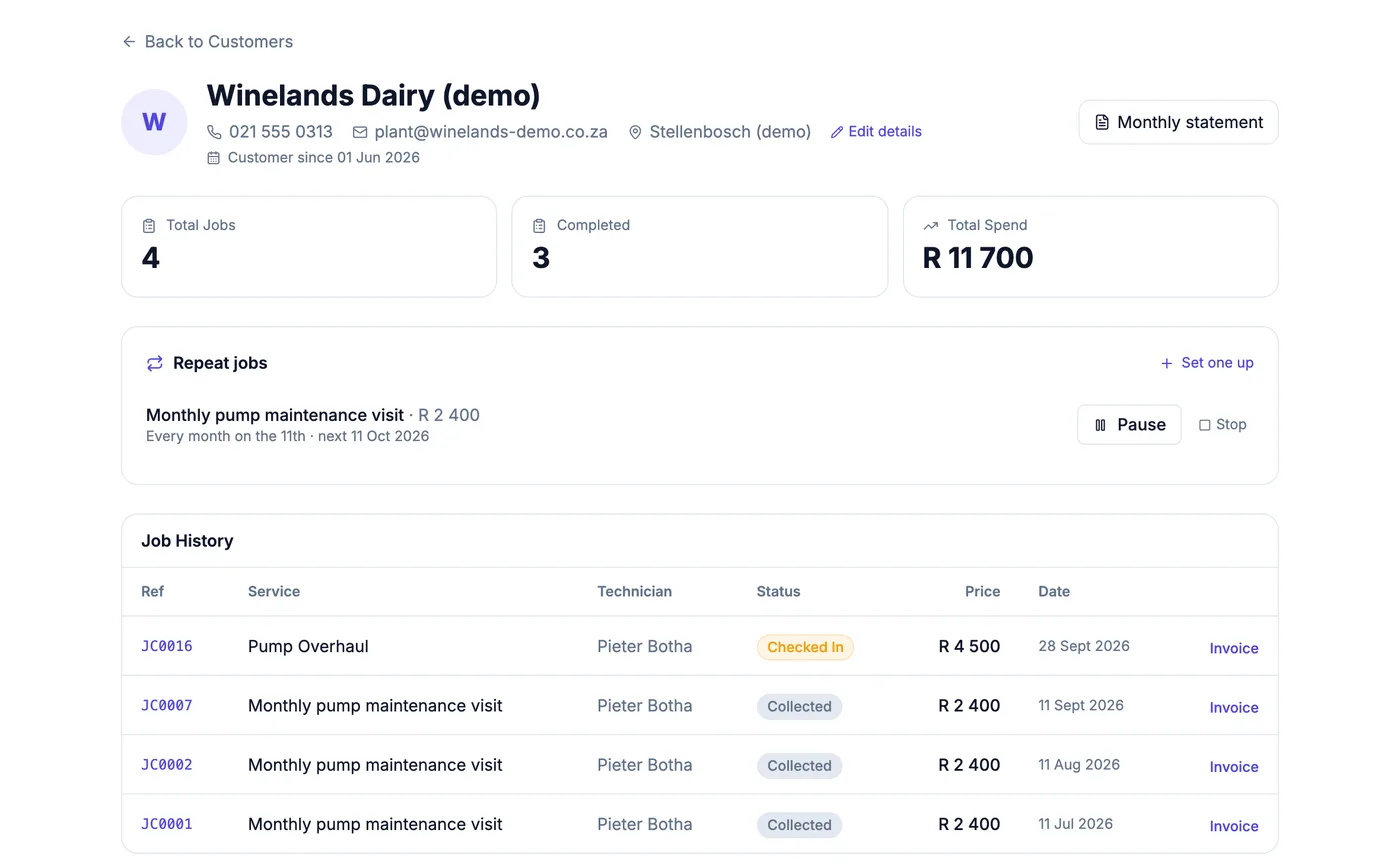Open Invoice for the 11 Jul 2026 job
The width and height of the screenshot is (1400, 868).
1234,826
